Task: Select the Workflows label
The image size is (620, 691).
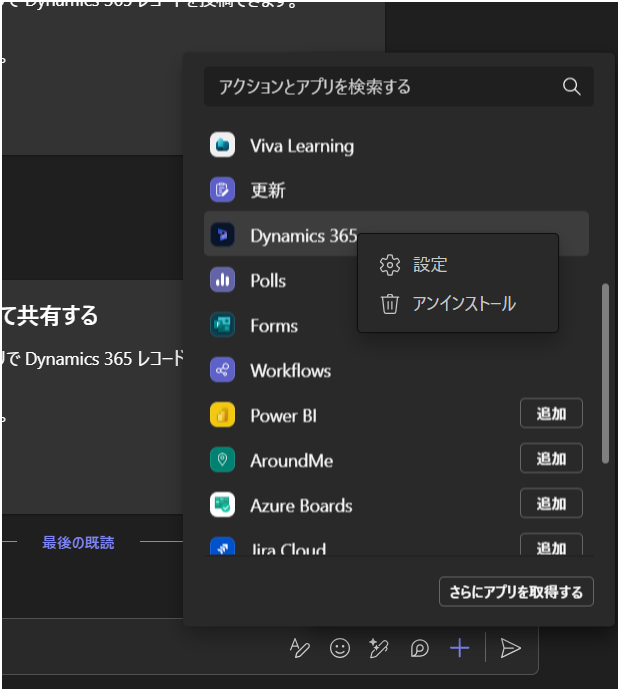Action: [x=290, y=371]
